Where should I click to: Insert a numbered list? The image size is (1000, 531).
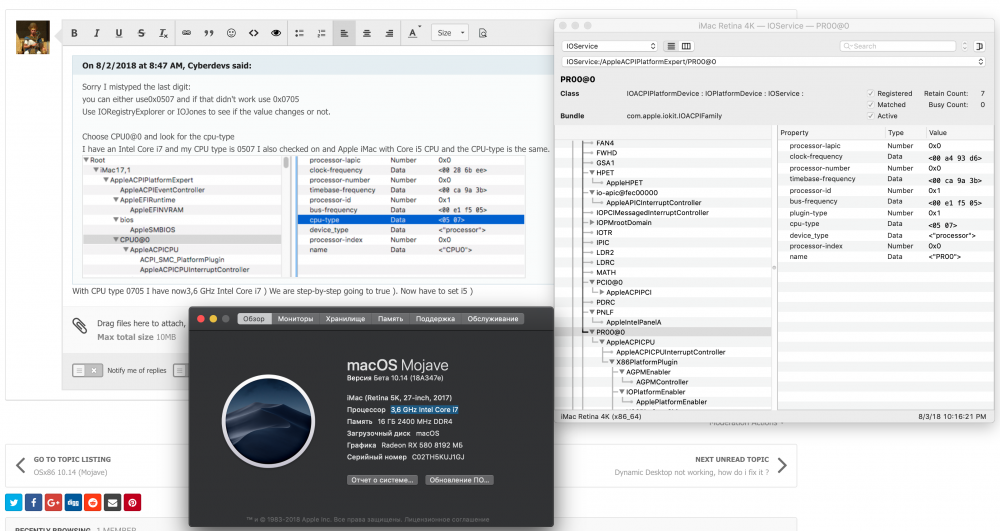click(321, 33)
